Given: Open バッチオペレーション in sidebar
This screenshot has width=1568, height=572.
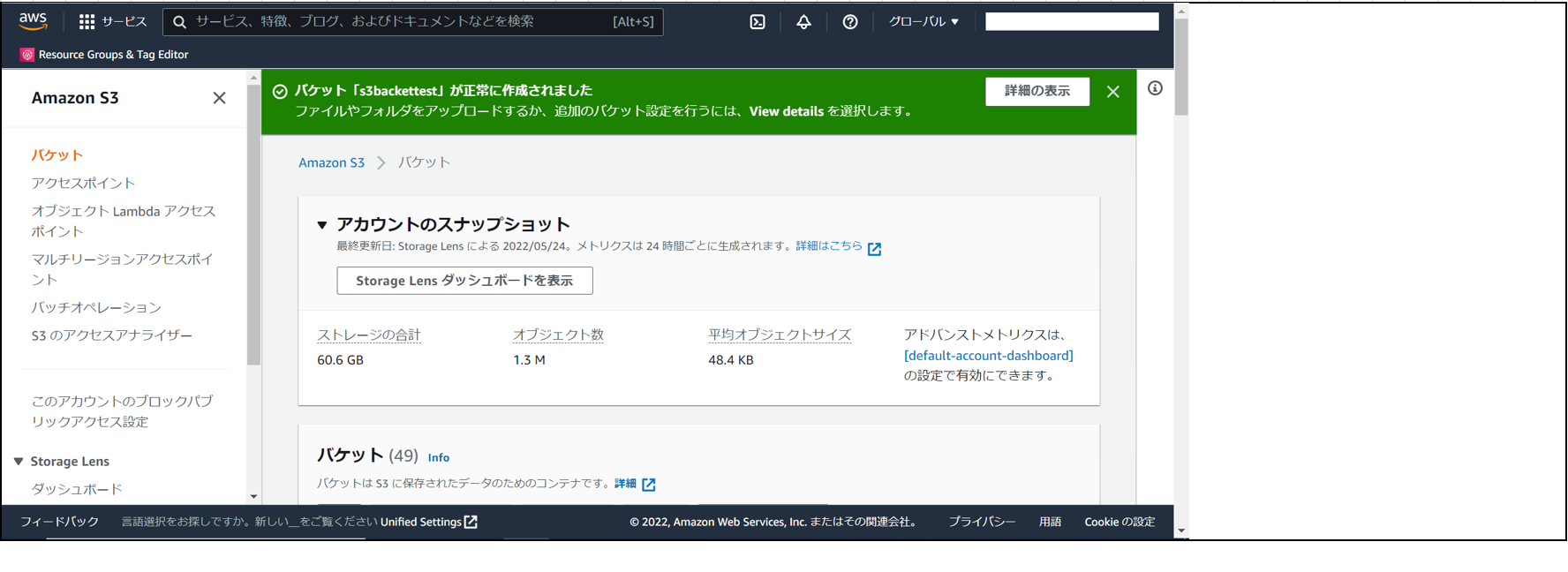Looking at the screenshot, I should tap(96, 308).
